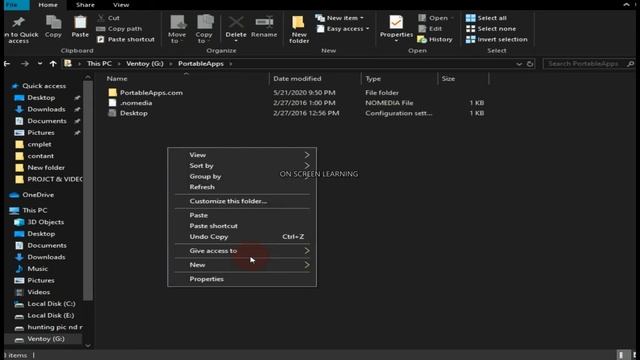Click Invert selection in the ribbon
Viewport: 640px width, 360px height.
click(x=497, y=39)
